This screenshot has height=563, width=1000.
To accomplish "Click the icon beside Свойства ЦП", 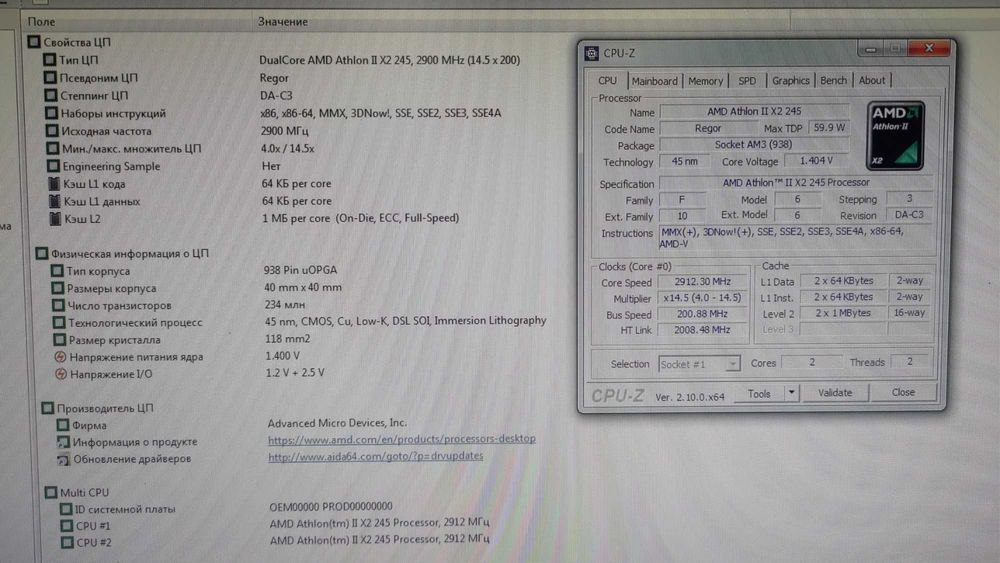I will pos(34,42).
